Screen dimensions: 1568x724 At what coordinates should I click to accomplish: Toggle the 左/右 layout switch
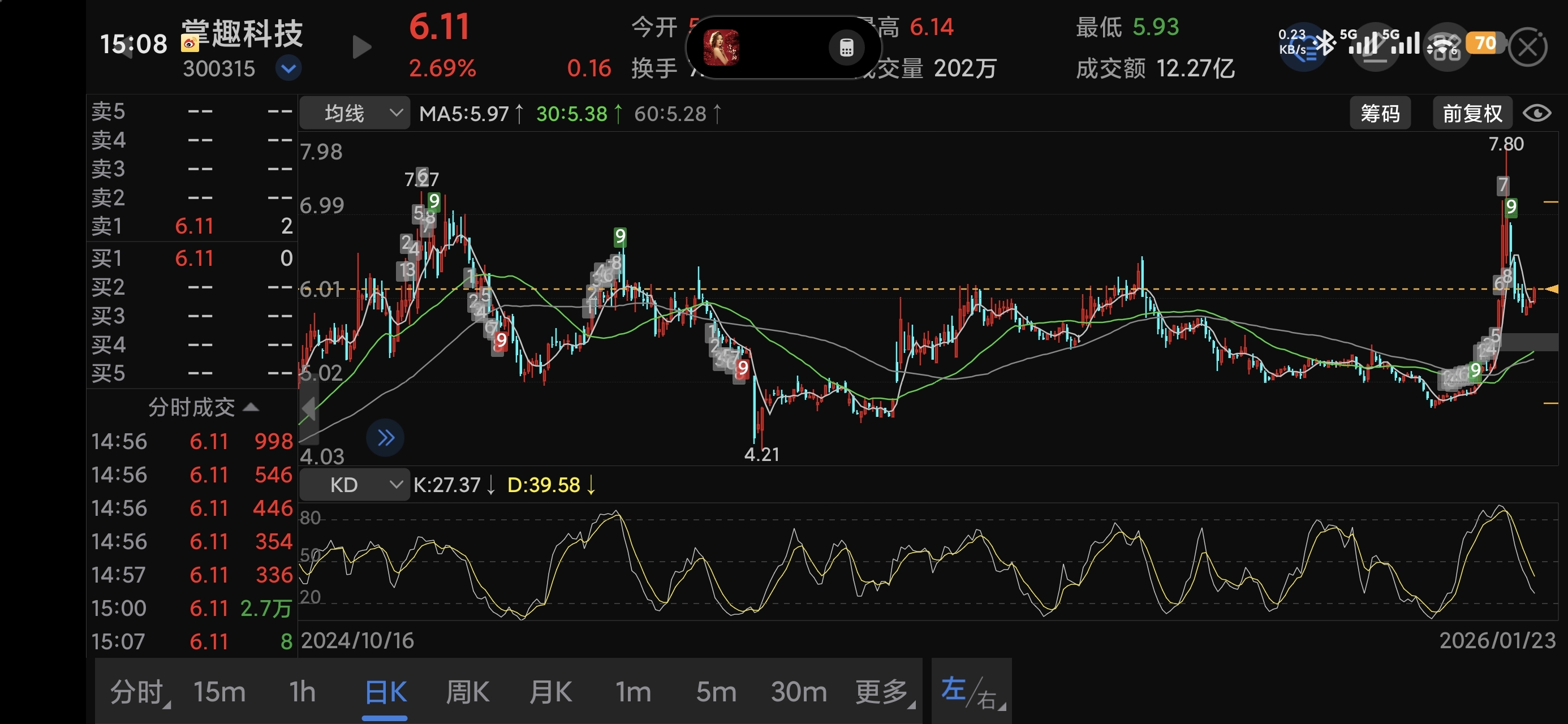point(971,692)
